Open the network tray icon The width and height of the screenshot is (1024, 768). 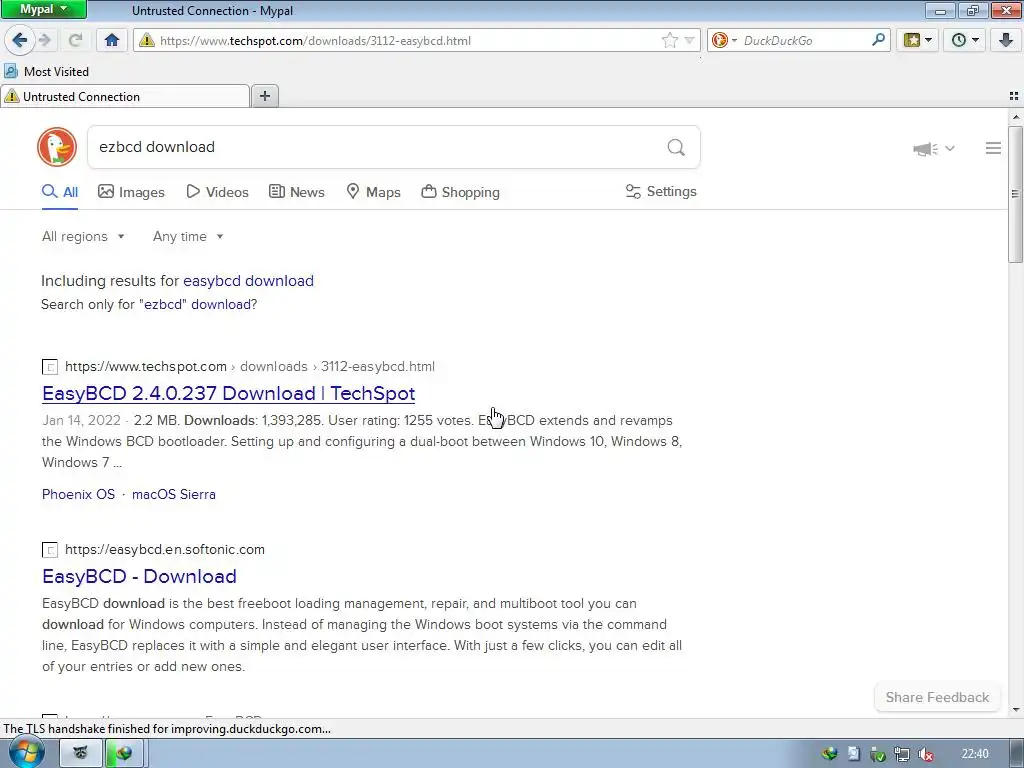pos(901,754)
